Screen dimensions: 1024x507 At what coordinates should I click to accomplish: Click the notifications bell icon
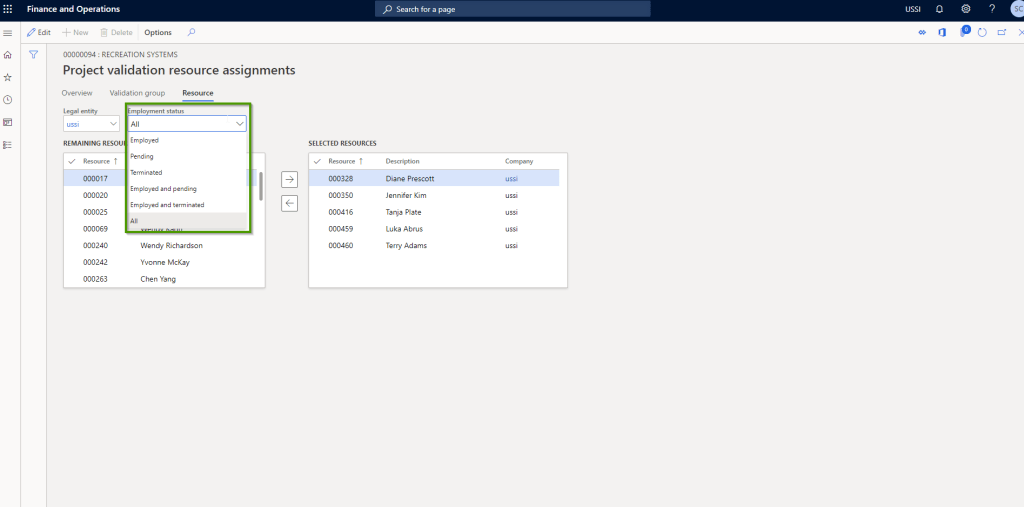click(939, 9)
